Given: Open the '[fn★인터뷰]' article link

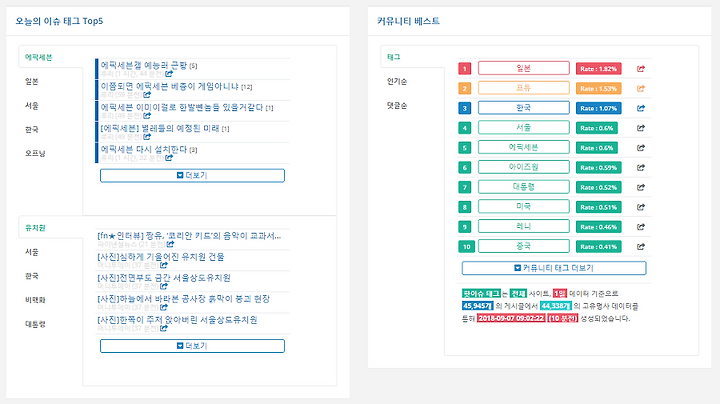Looking at the screenshot, I should (x=189, y=236).
